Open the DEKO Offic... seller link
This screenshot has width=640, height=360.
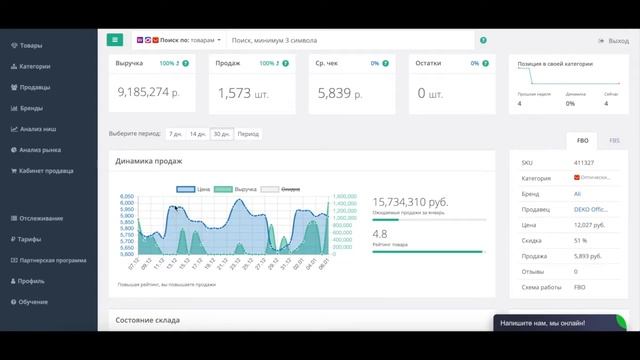coord(591,209)
